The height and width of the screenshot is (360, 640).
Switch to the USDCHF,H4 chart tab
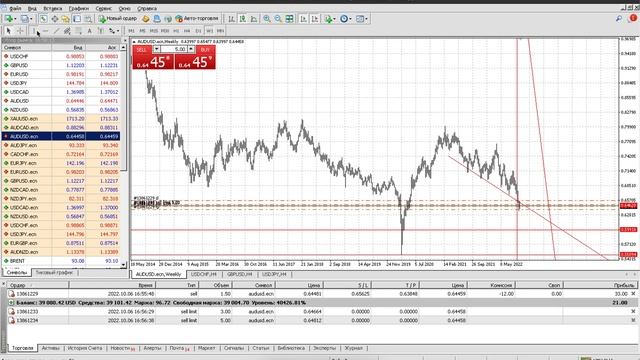(x=204, y=274)
